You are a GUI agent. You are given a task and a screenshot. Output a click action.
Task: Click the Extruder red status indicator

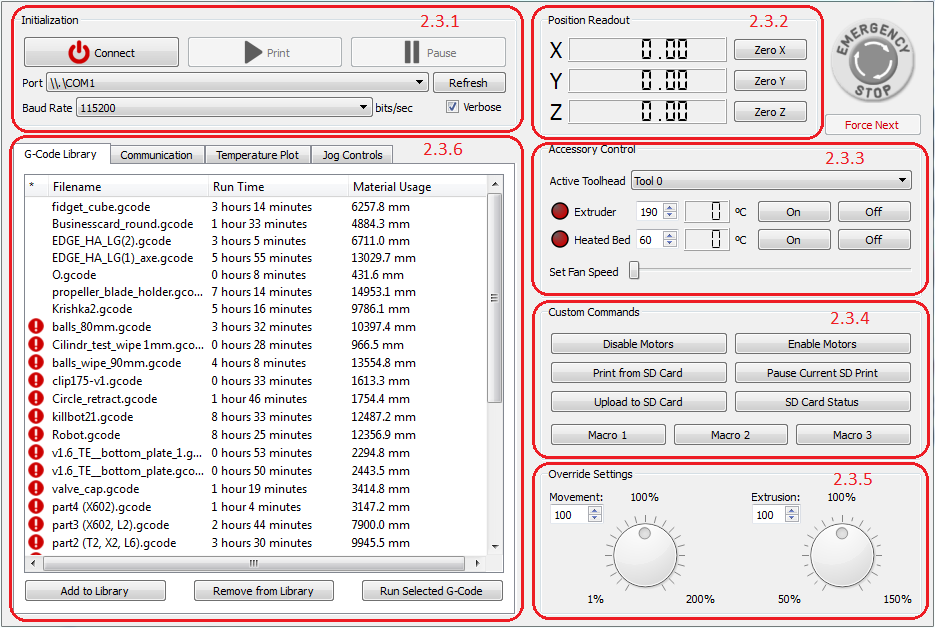(558, 212)
